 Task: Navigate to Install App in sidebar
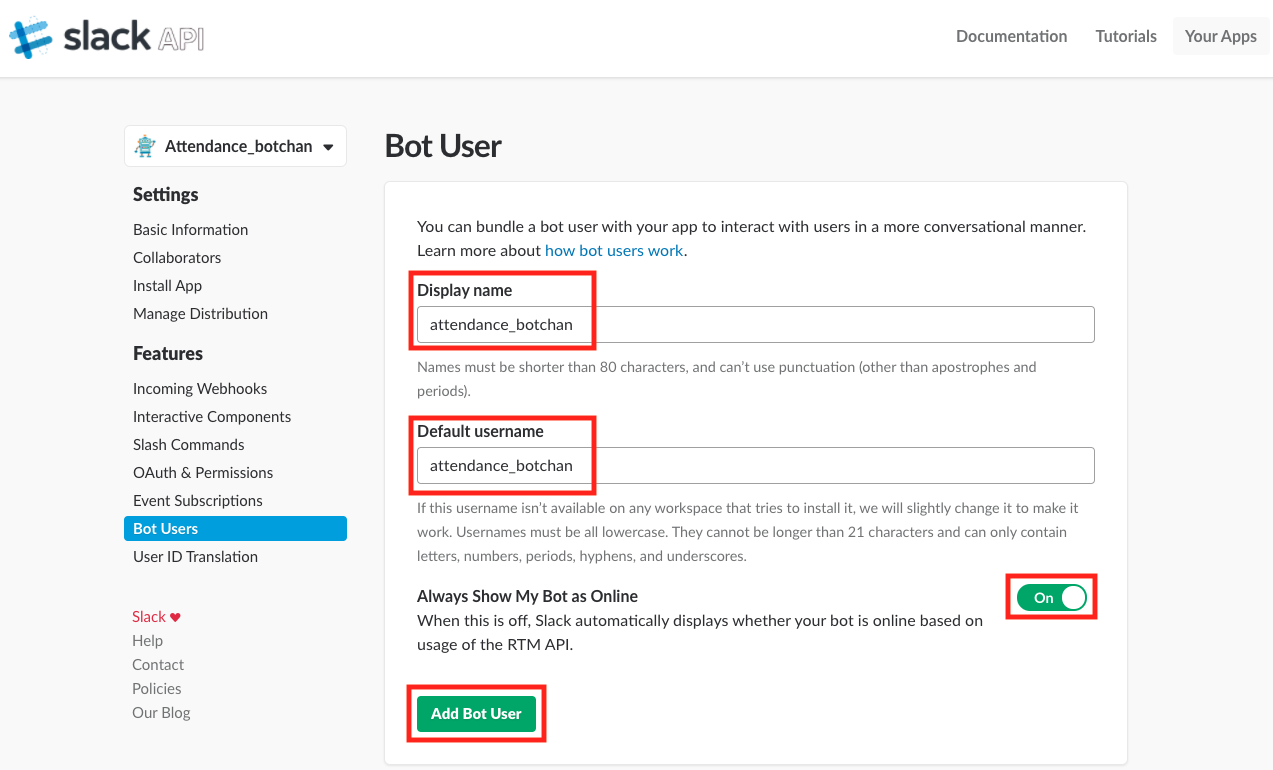[x=167, y=285]
